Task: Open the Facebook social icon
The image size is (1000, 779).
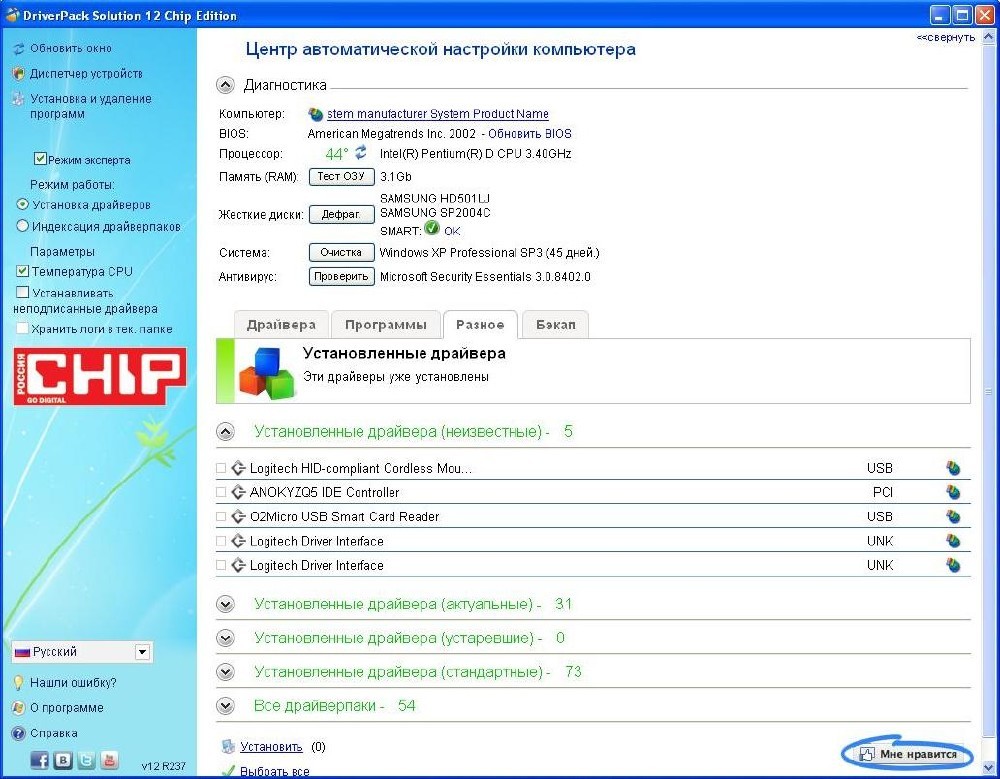Action: point(40,760)
